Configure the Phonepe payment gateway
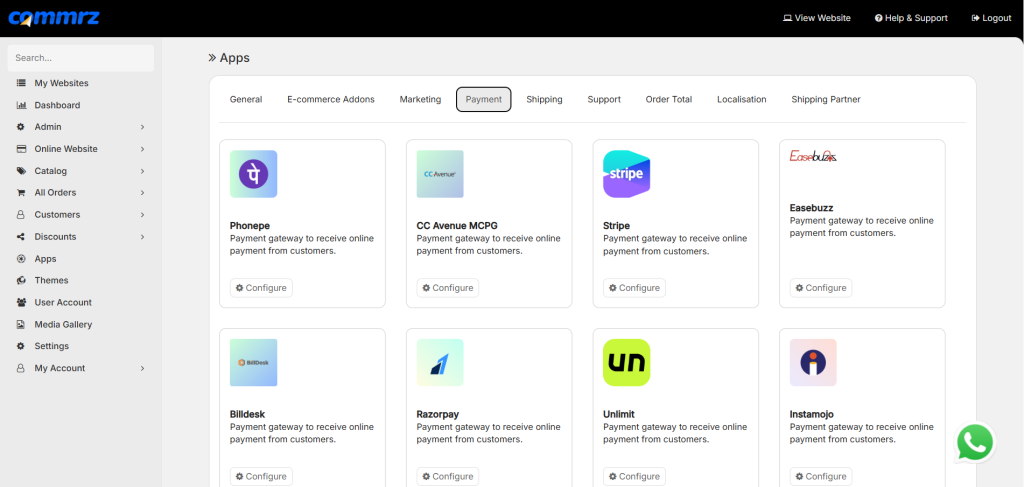 261,288
